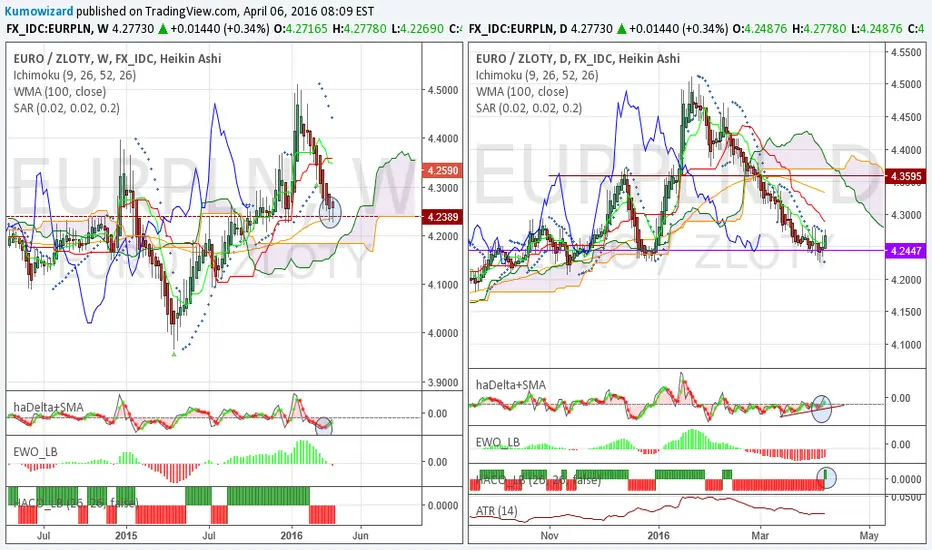Select the EURO / ZLOTY, D chart title

(x=578, y=58)
